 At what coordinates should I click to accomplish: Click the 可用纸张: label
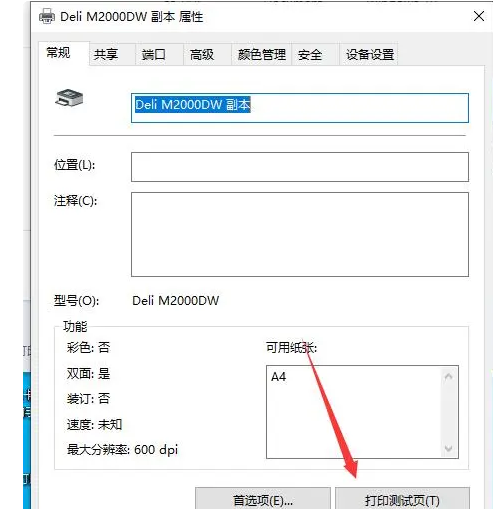(291, 348)
